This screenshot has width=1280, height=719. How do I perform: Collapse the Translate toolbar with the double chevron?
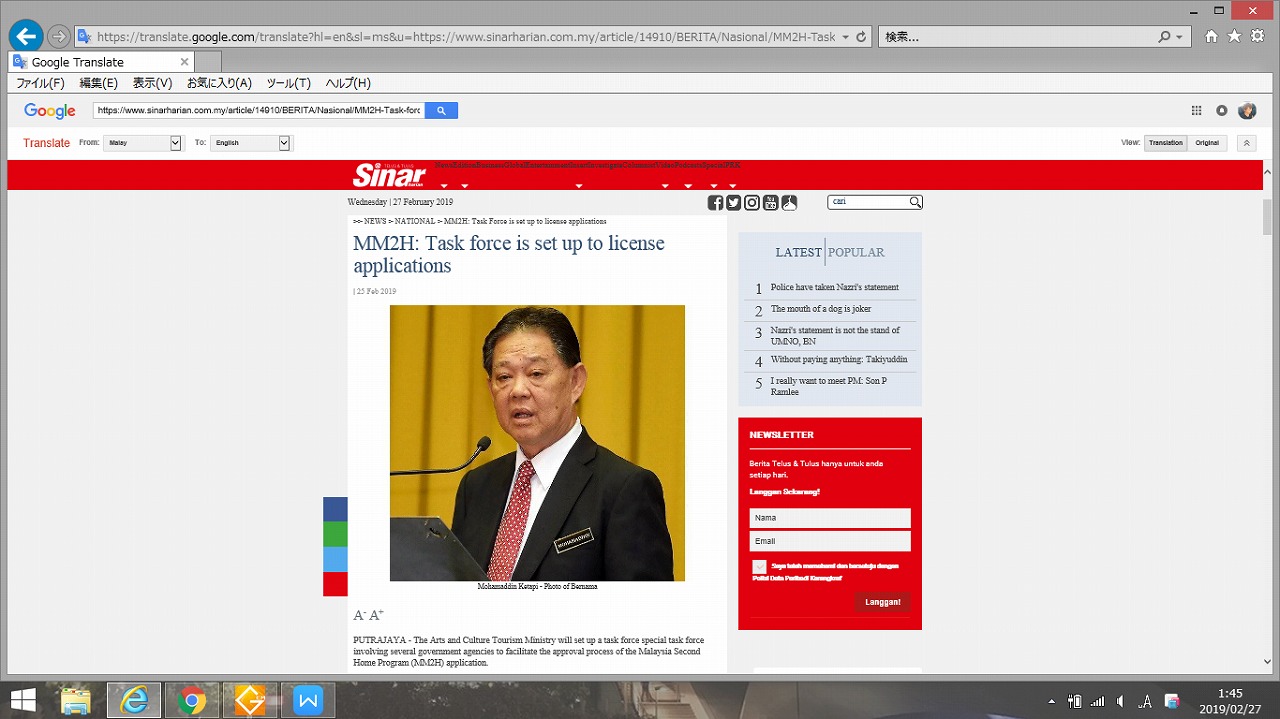pyautogui.click(x=1247, y=143)
